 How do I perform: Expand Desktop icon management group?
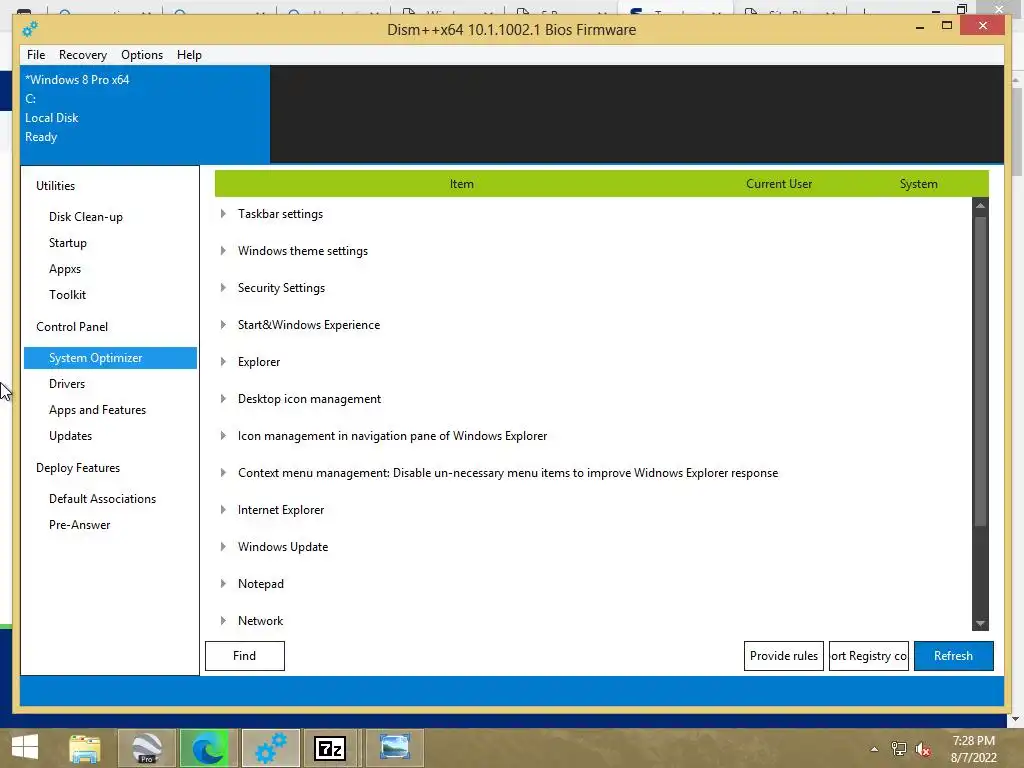click(223, 398)
